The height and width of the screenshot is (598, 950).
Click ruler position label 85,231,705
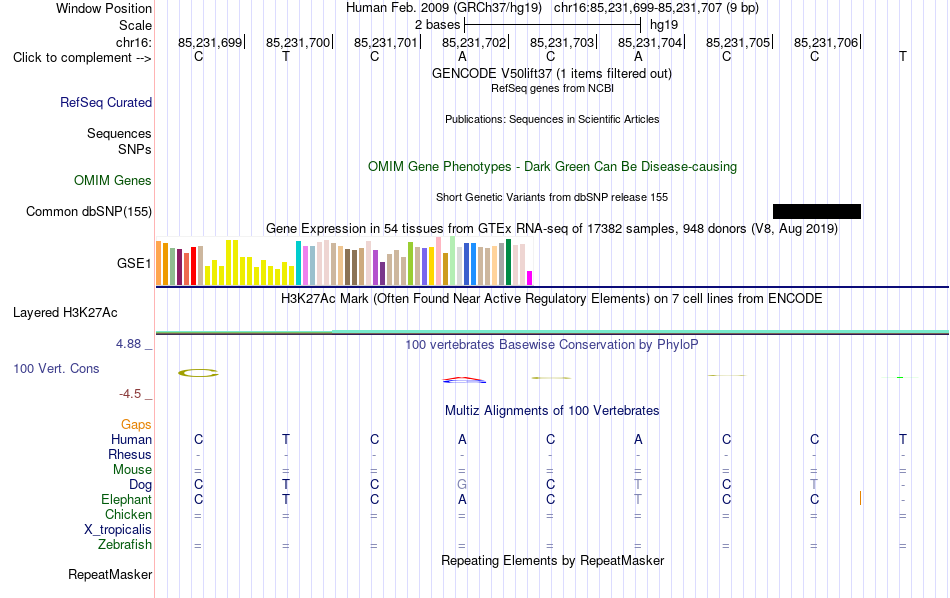(x=738, y=42)
